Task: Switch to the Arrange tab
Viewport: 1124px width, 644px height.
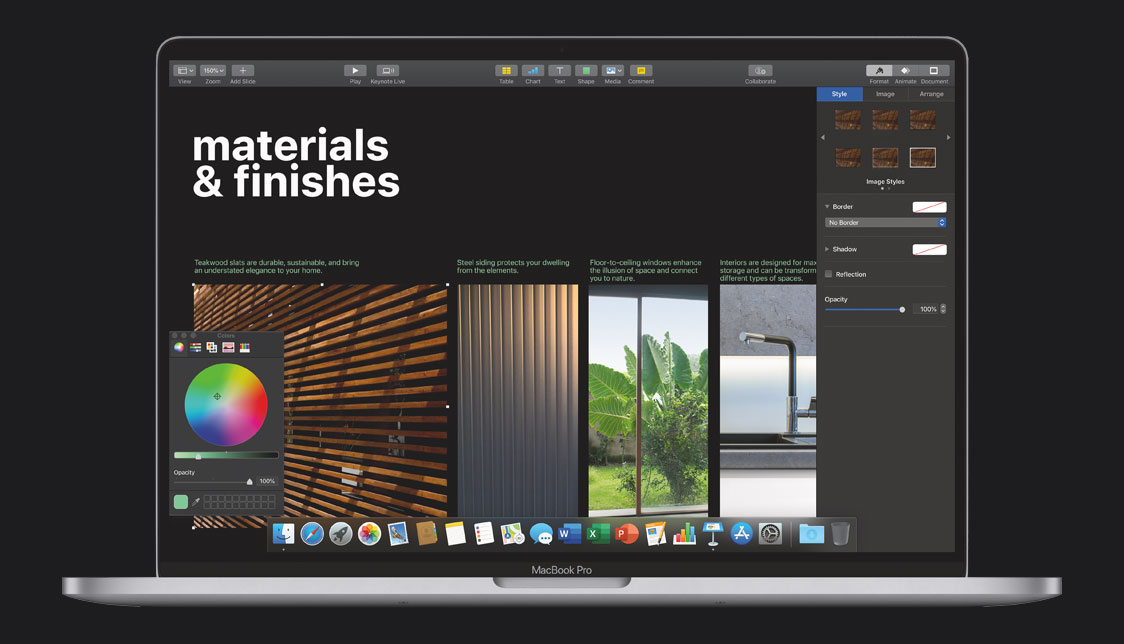Action: [931, 94]
